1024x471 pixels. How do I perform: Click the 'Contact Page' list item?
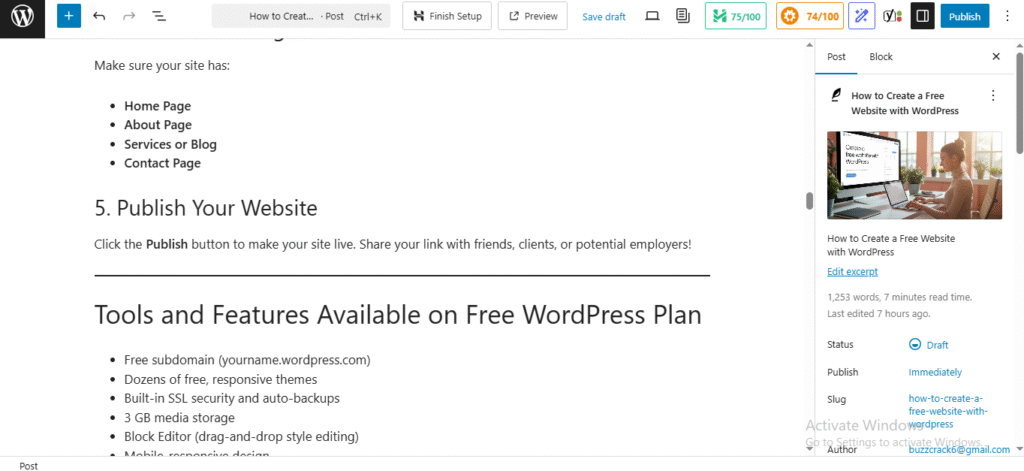[163, 163]
